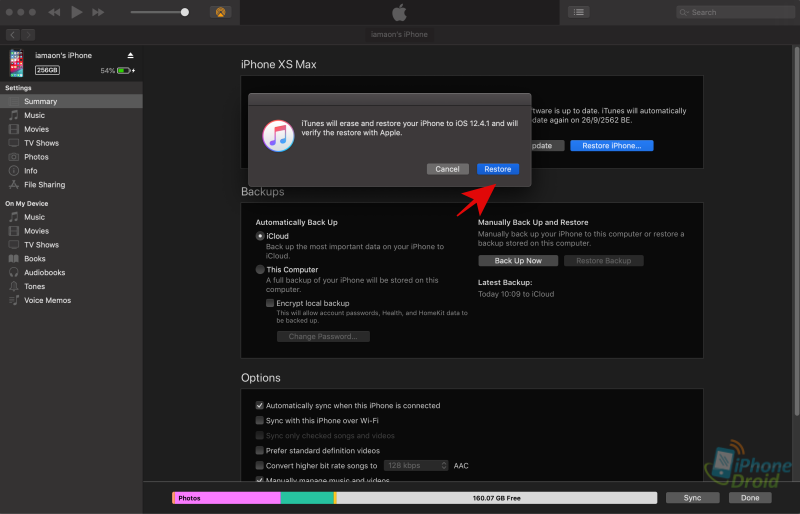Toggle Prefer standard definition videos
Image resolution: width=800 pixels, height=514 pixels.
260,450
